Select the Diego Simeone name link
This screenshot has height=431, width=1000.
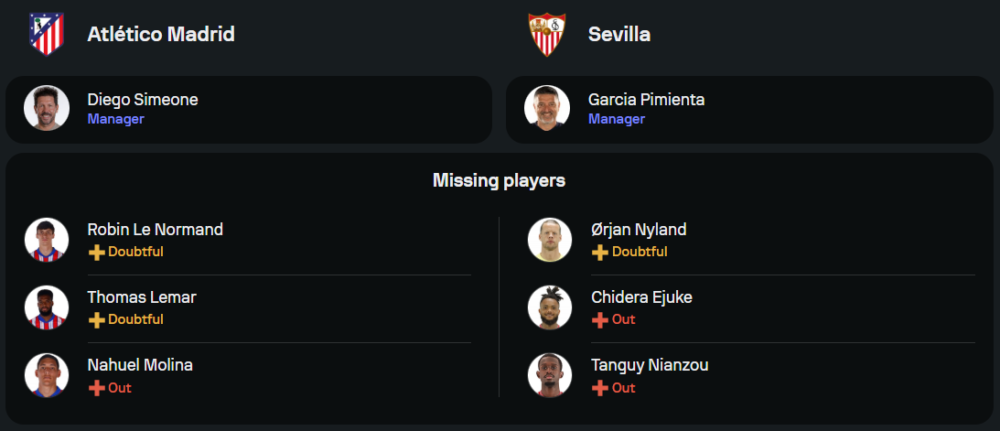pyautogui.click(x=142, y=99)
